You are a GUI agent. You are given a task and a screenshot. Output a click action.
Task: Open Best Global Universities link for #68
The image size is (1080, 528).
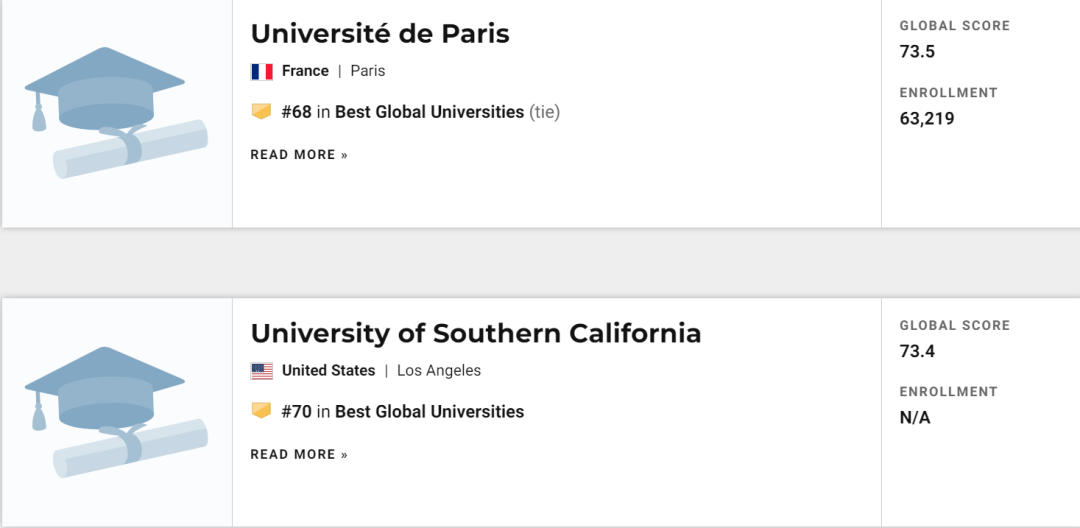click(429, 112)
